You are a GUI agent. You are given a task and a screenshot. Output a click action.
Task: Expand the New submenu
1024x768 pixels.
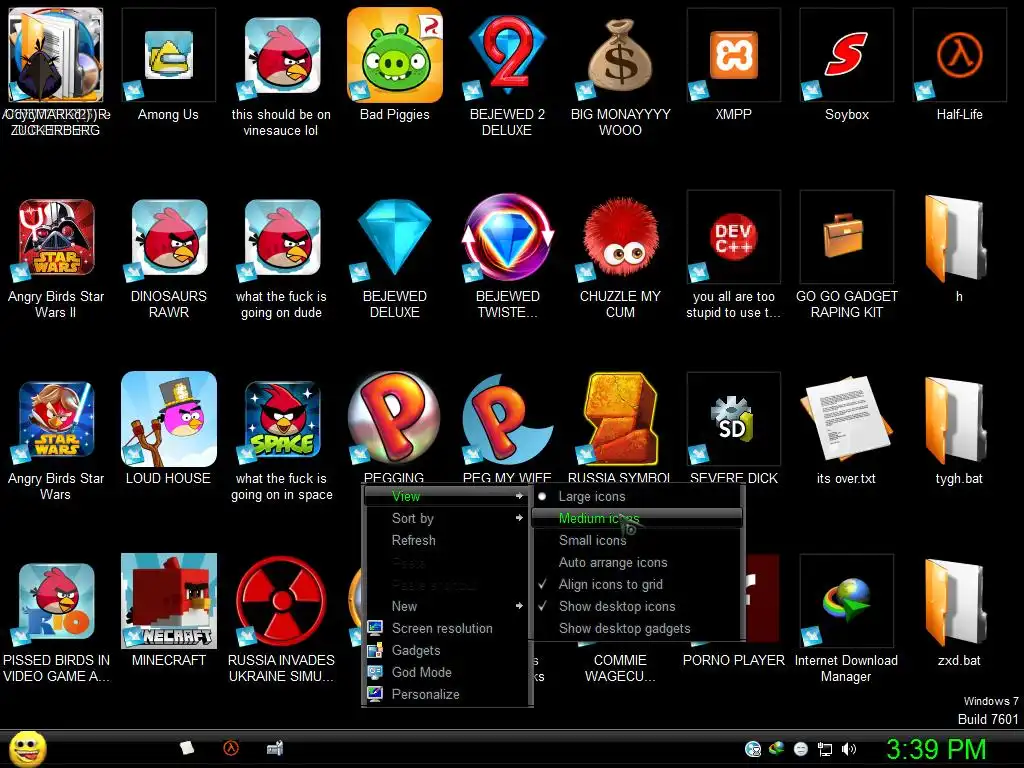[x=446, y=607]
